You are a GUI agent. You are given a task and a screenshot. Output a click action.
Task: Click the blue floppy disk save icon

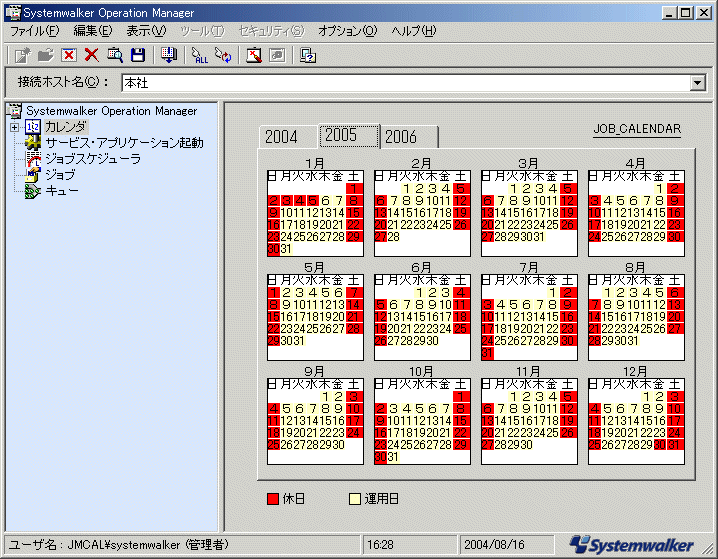[138, 55]
